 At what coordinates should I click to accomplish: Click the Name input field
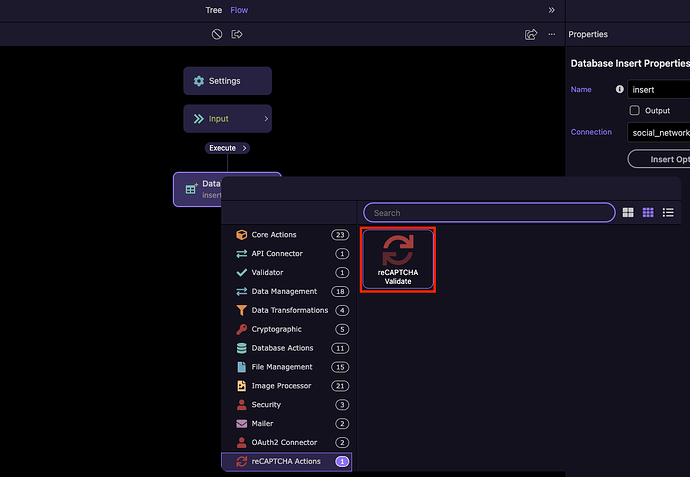coord(658,89)
